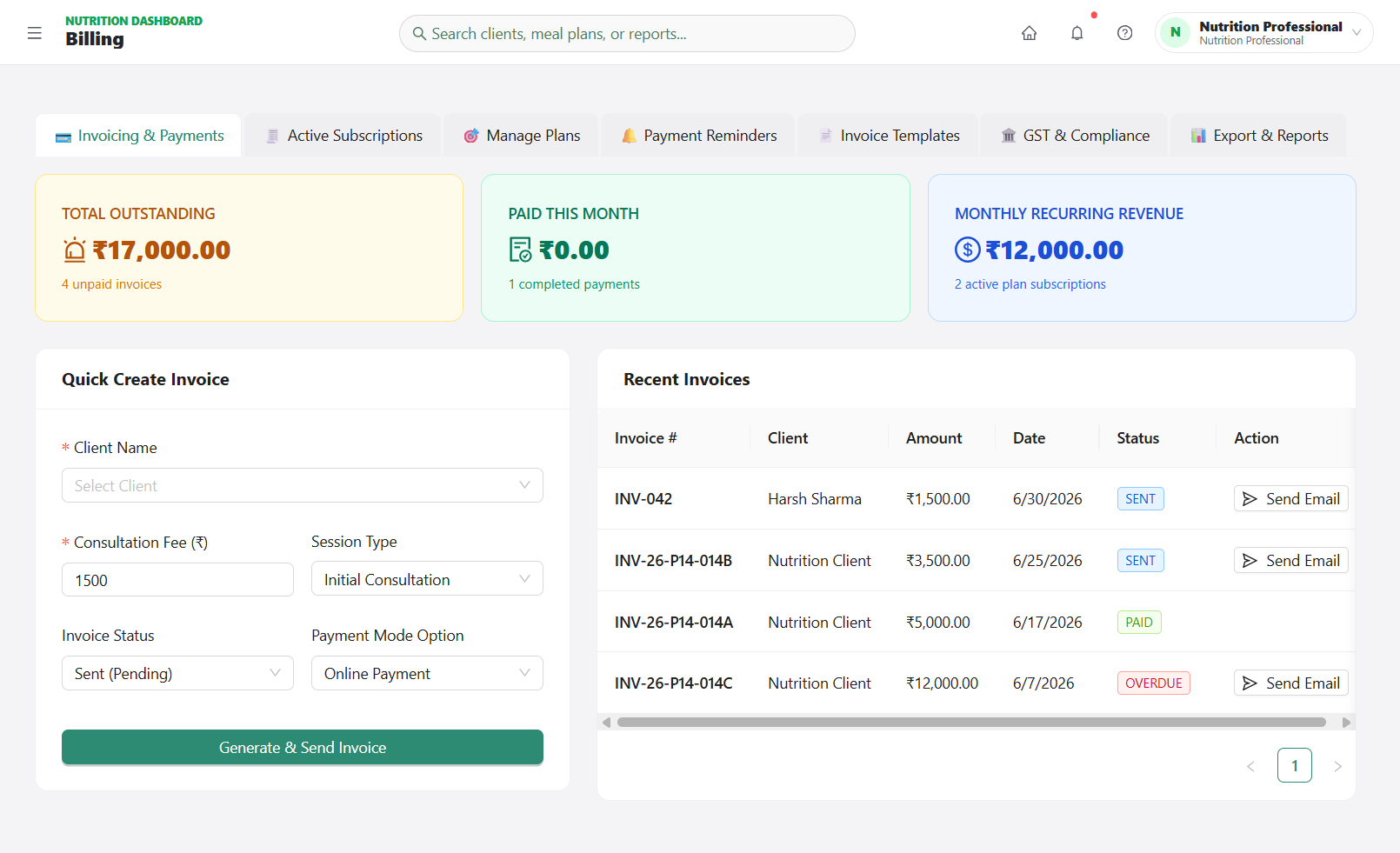Viewport: 1400px width, 853px height.
Task: Open the Select Client dropdown
Action: [303, 485]
